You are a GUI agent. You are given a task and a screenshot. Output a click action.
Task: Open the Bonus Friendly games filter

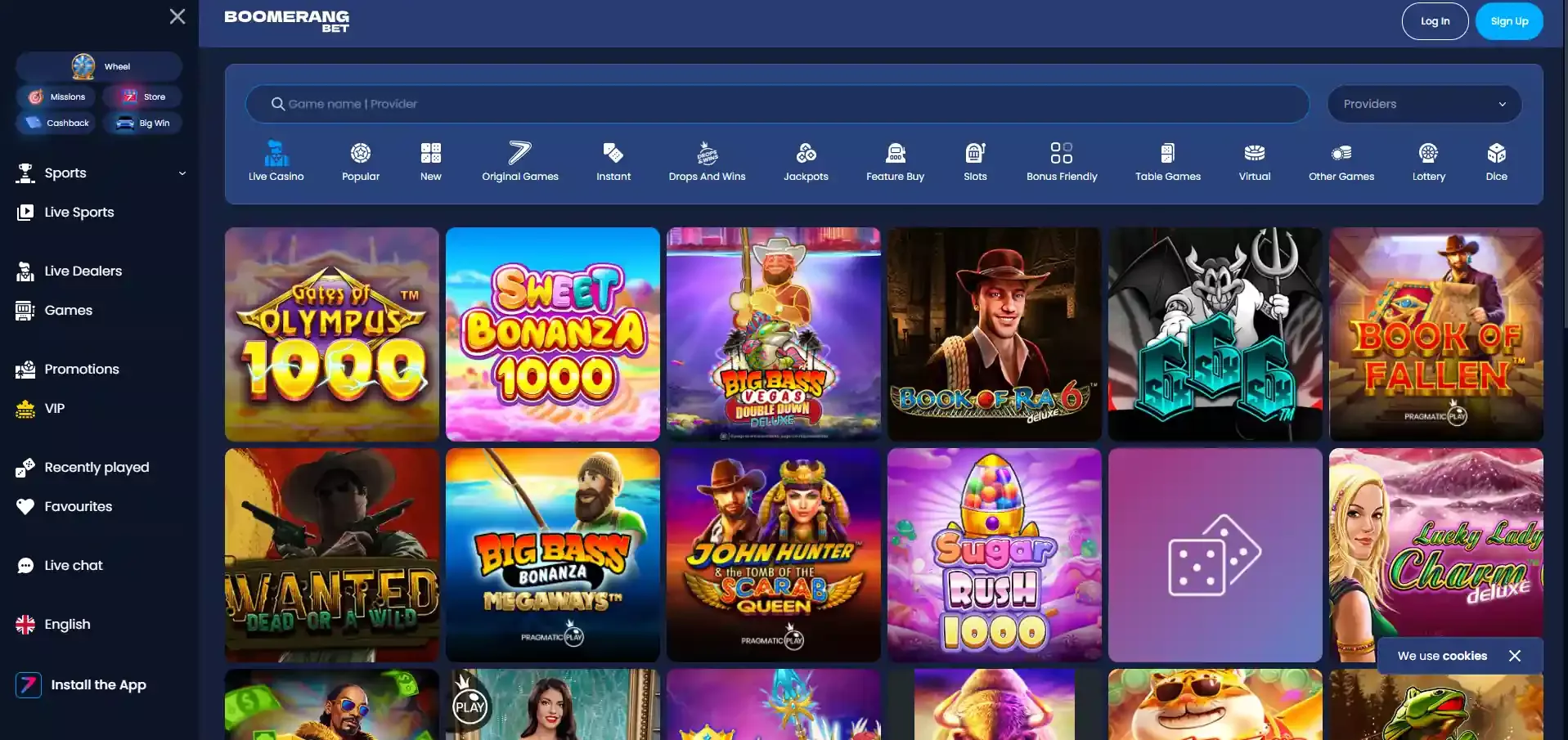pyautogui.click(x=1061, y=160)
